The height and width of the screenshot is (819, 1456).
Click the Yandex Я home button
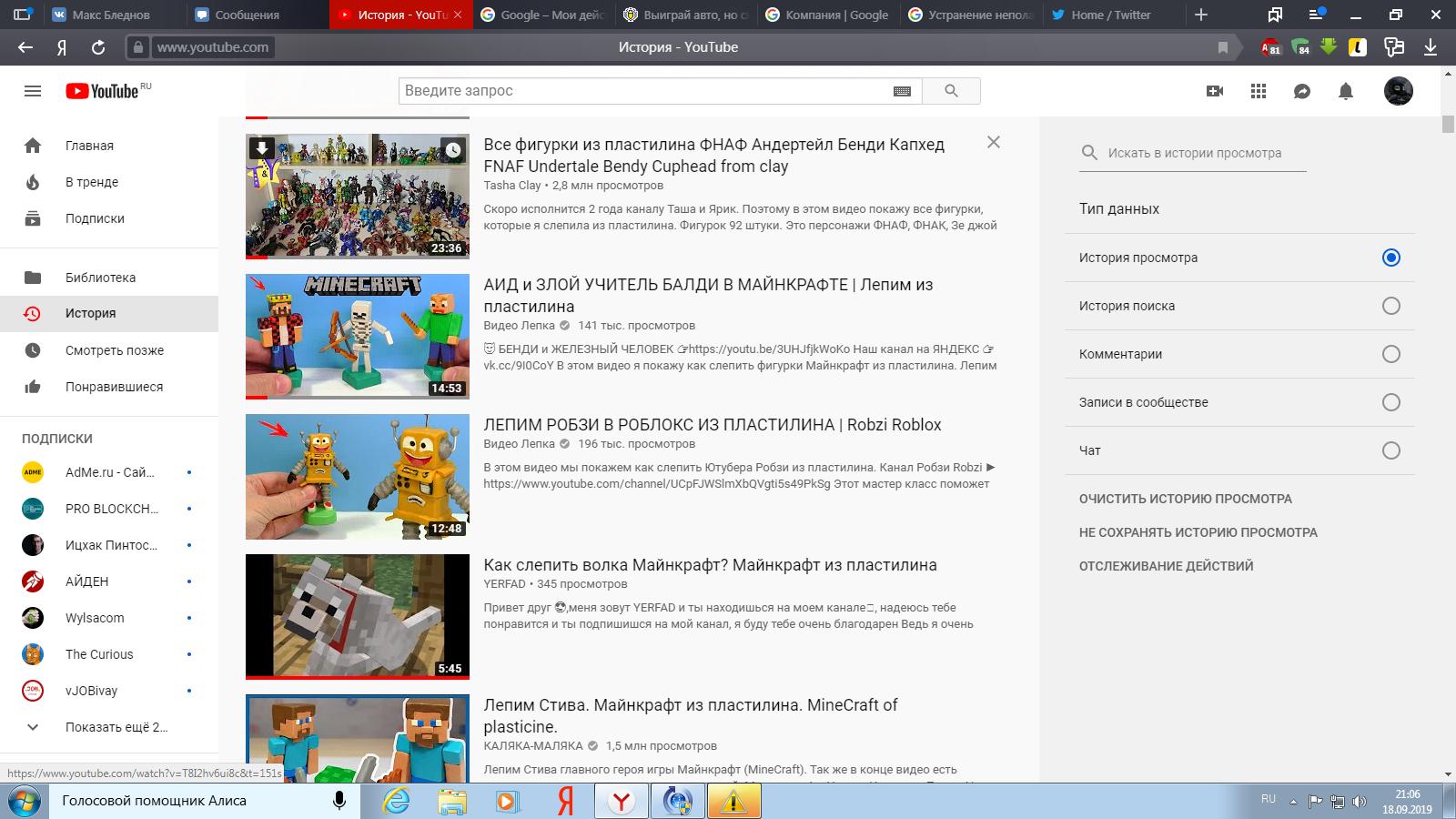(x=62, y=47)
